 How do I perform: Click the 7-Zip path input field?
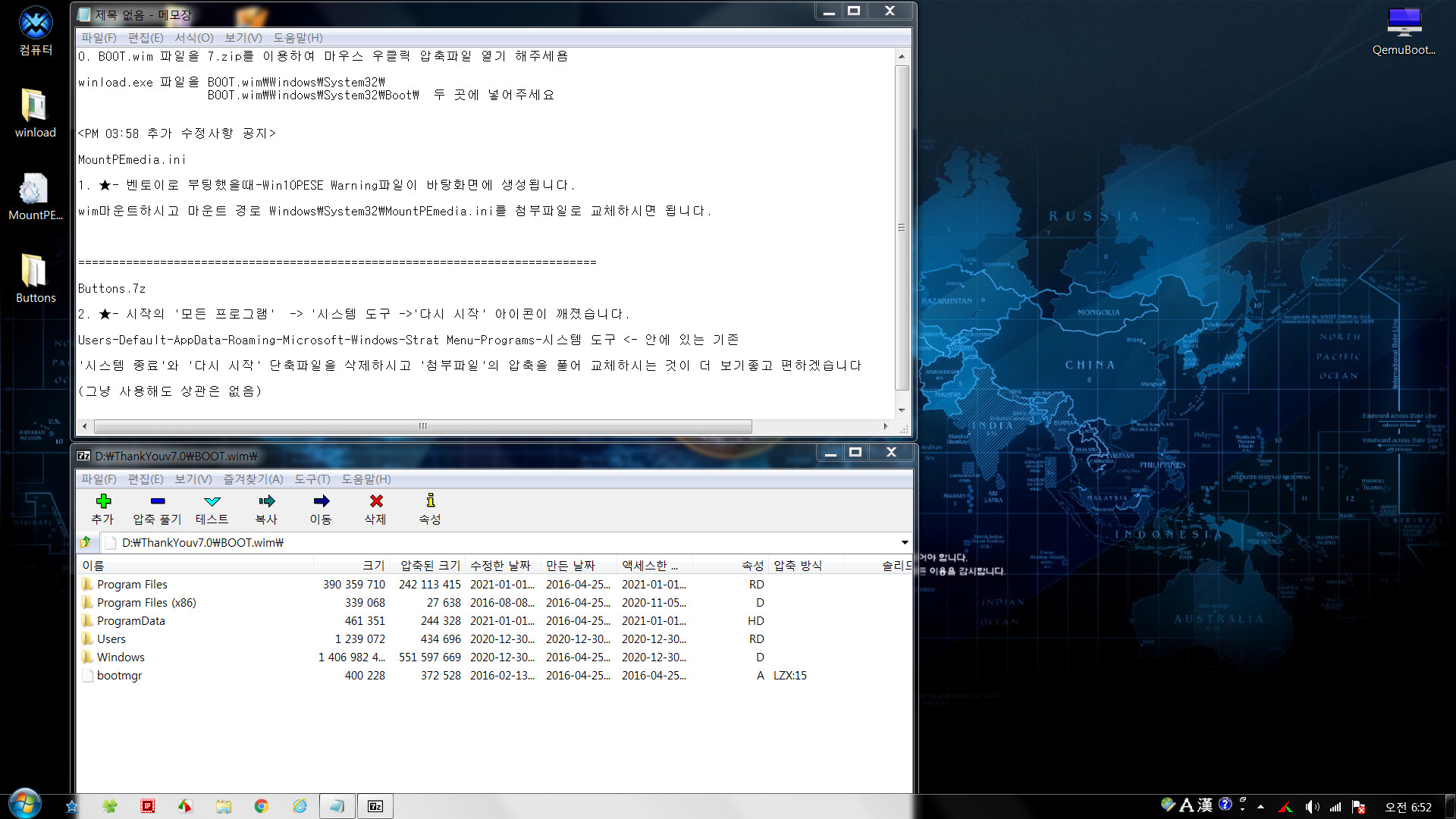tap(500, 542)
